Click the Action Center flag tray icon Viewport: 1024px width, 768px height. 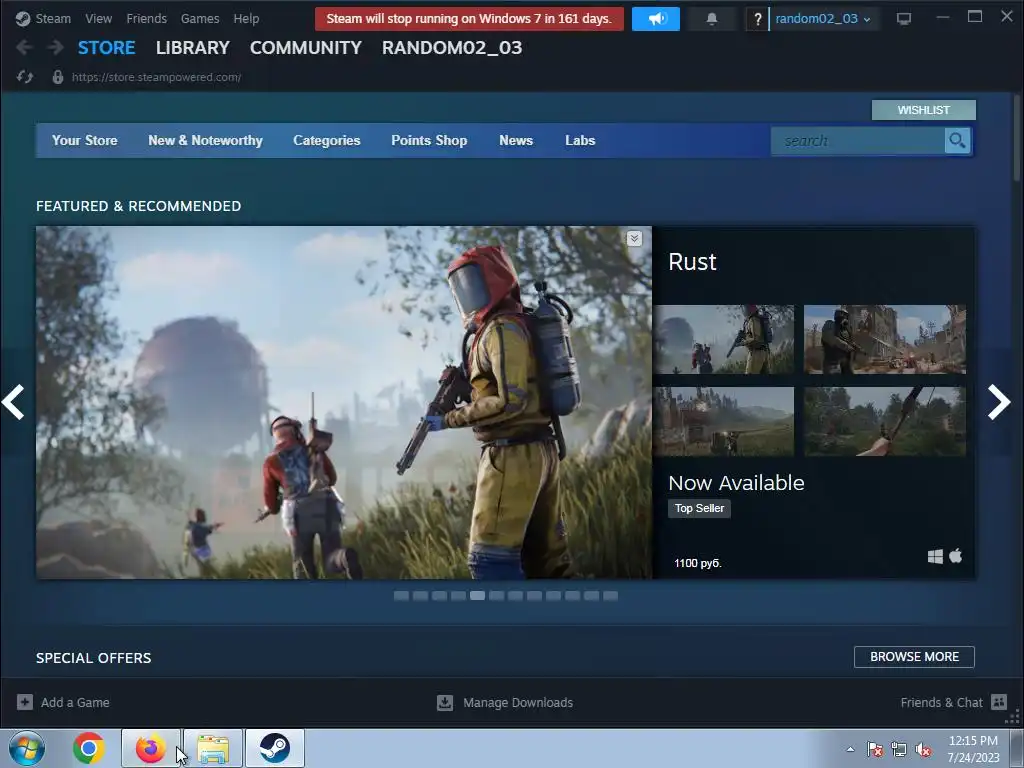coord(875,749)
